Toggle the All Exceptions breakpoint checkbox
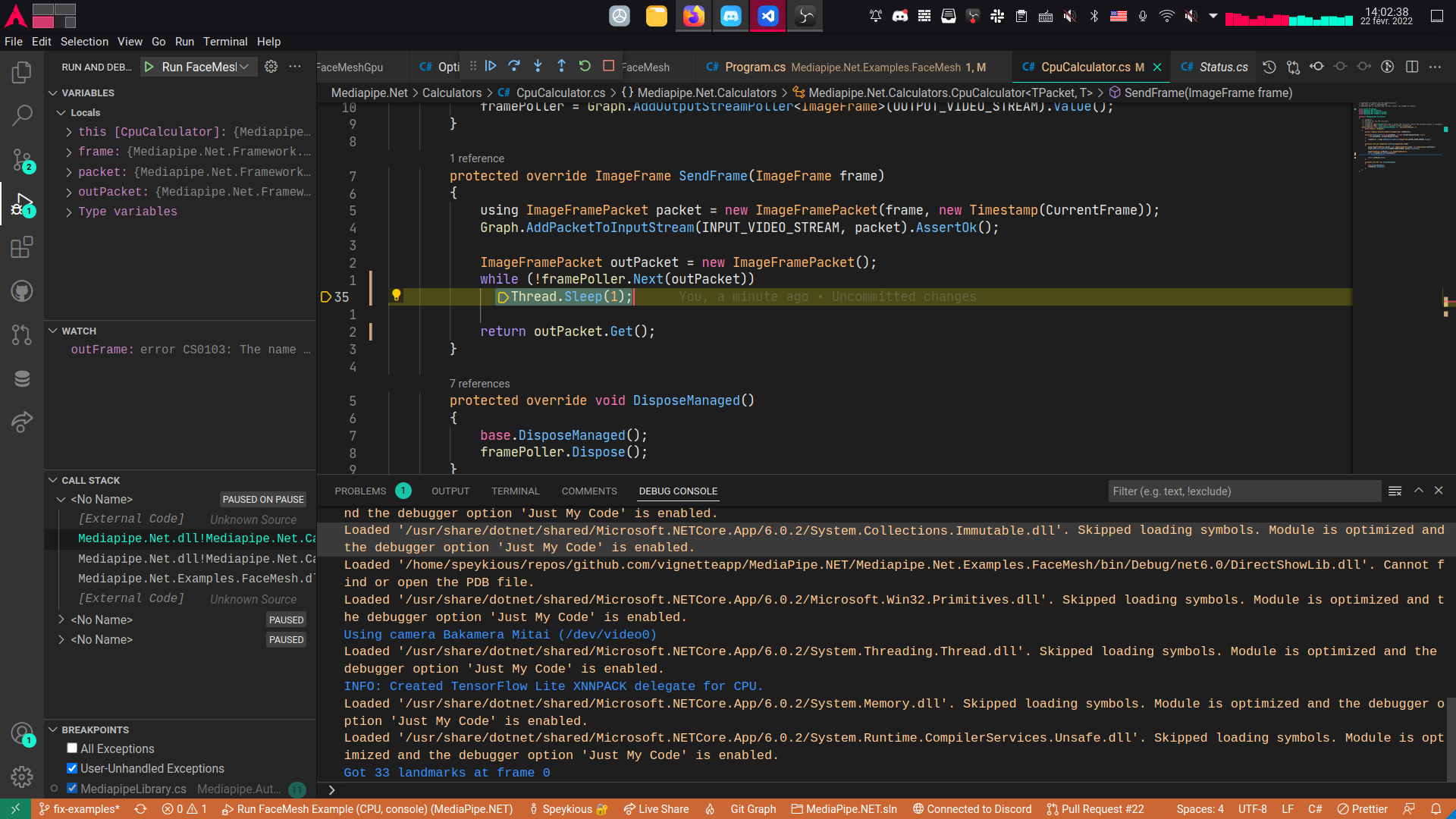The height and width of the screenshot is (819, 1456). [72, 748]
